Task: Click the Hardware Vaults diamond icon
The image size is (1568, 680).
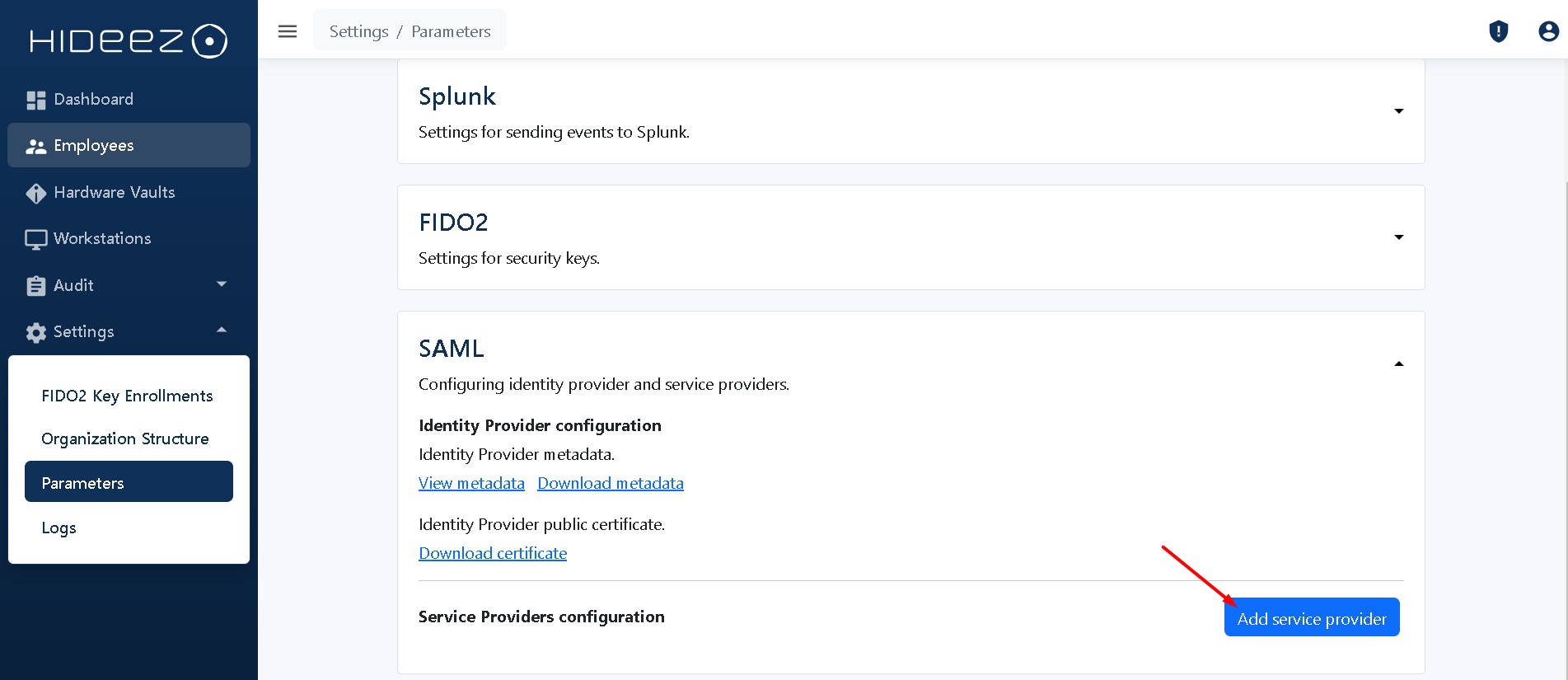Action: [x=35, y=193]
